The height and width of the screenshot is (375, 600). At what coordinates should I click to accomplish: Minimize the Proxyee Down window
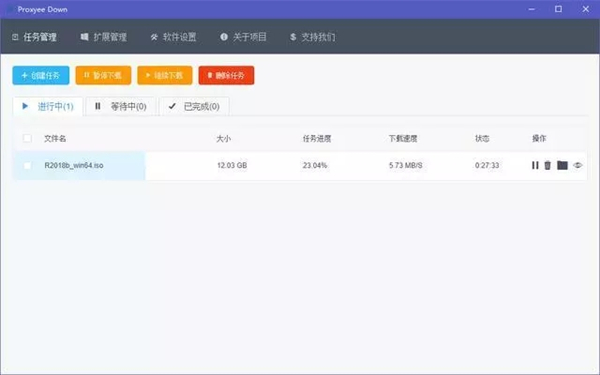(x=532, y=9)
